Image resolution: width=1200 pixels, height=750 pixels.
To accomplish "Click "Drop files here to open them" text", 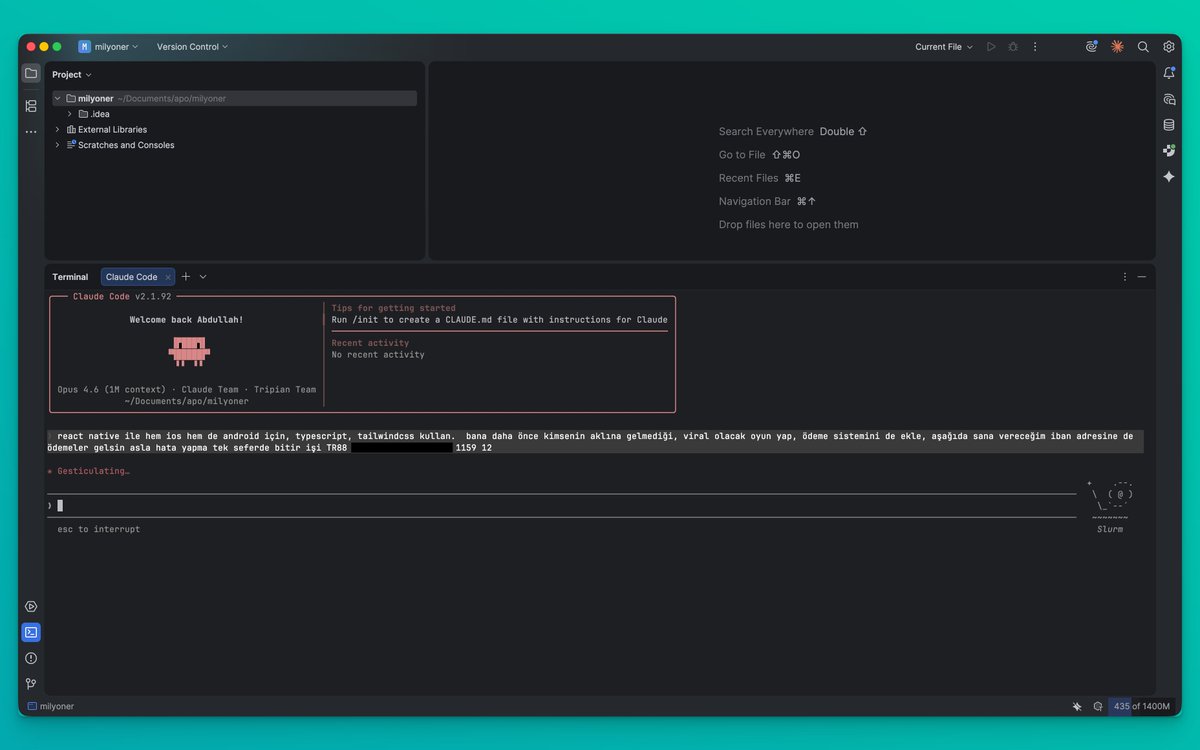I will point(788,225).
